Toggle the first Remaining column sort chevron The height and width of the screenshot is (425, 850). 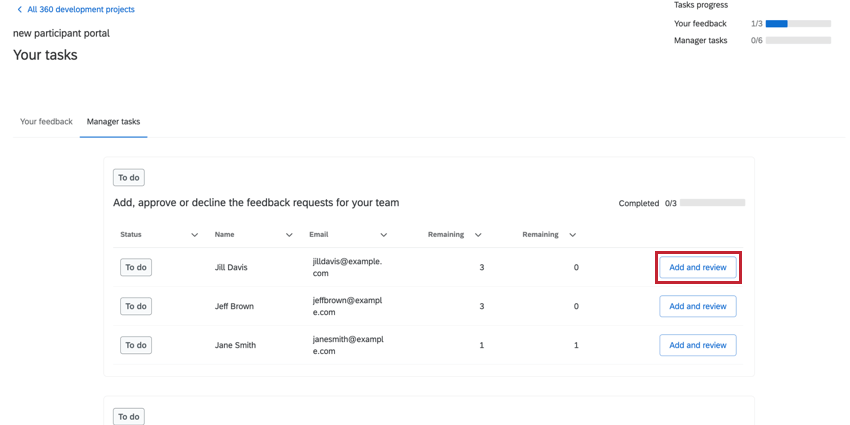point(478,235)
